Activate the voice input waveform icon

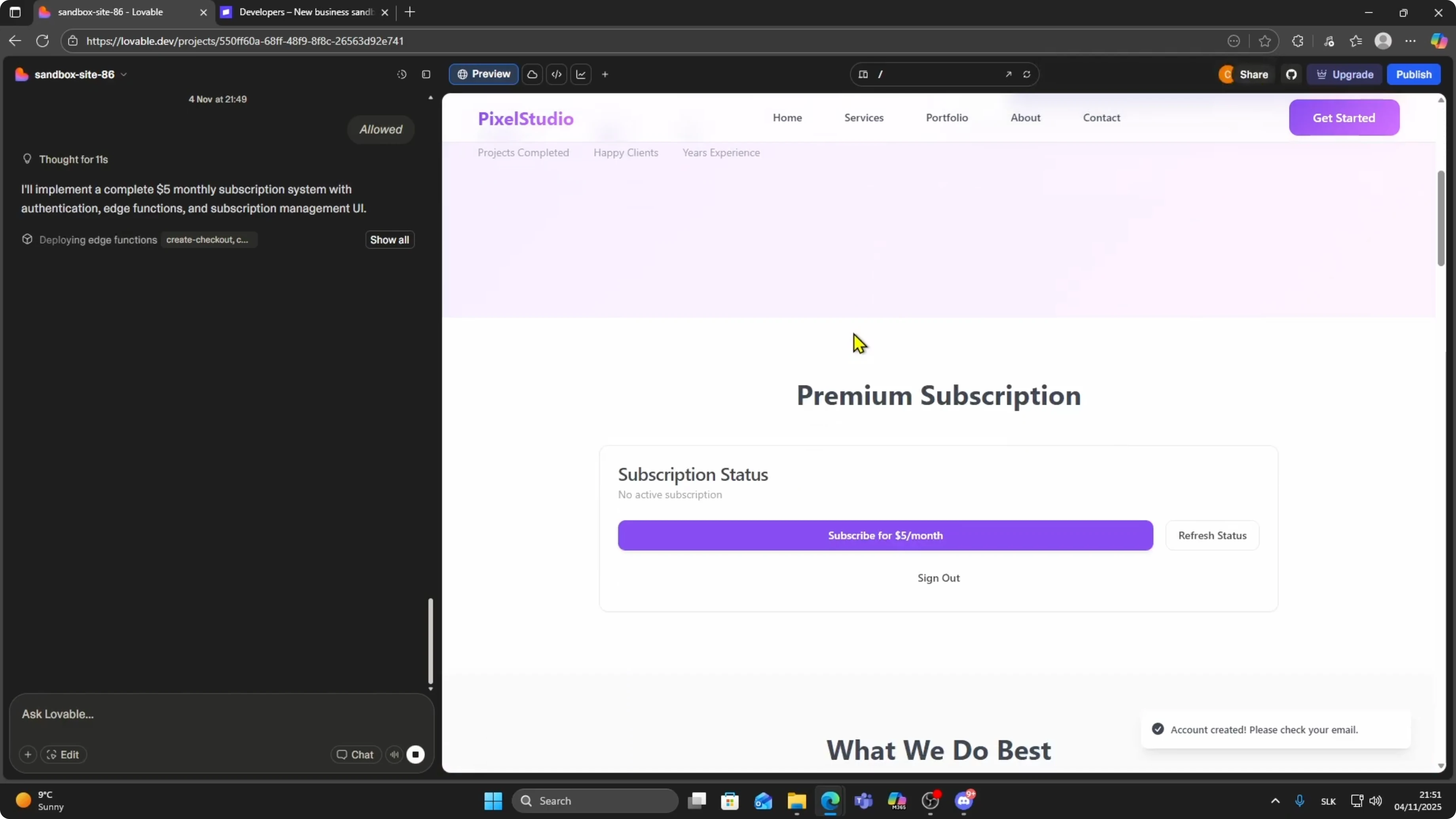[394, 755]
